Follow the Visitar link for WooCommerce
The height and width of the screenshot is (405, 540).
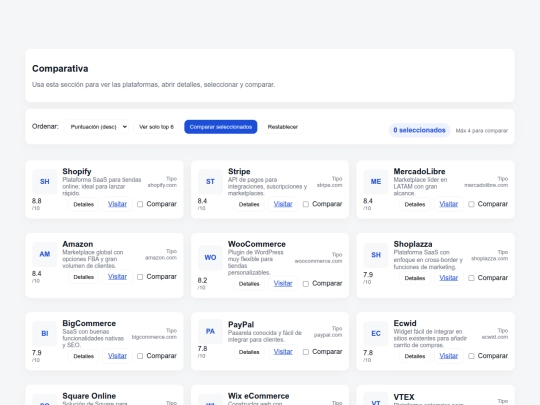tap(283, 283)
